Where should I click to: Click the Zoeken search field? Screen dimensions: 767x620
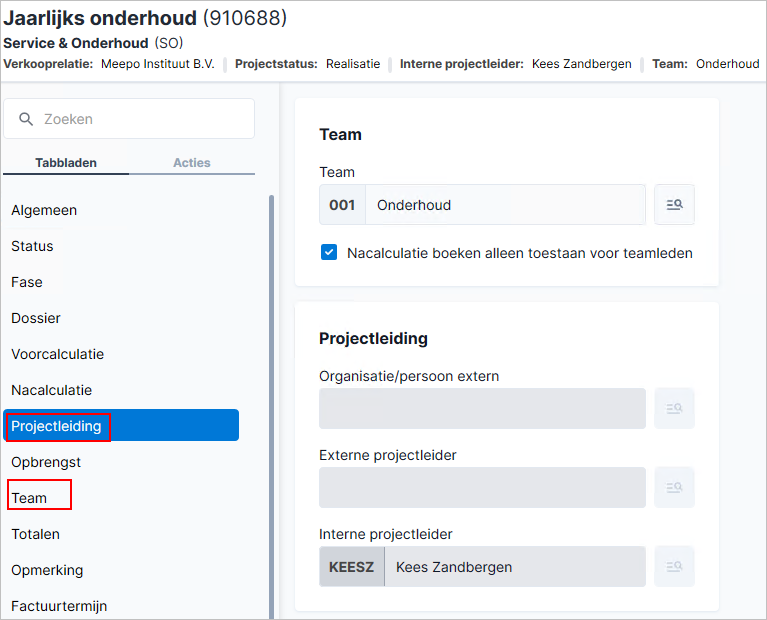(129, 119)
